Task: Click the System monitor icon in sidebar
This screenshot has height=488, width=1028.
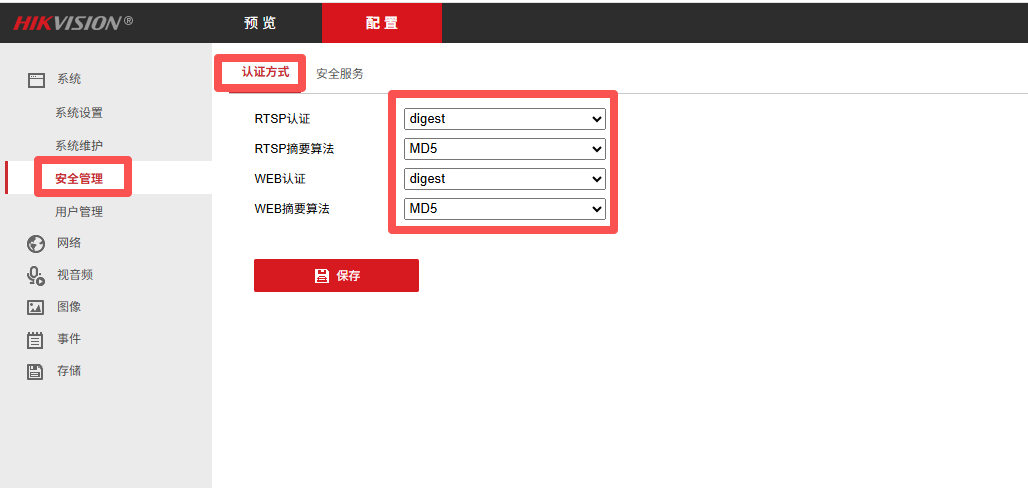Action: 36,80
